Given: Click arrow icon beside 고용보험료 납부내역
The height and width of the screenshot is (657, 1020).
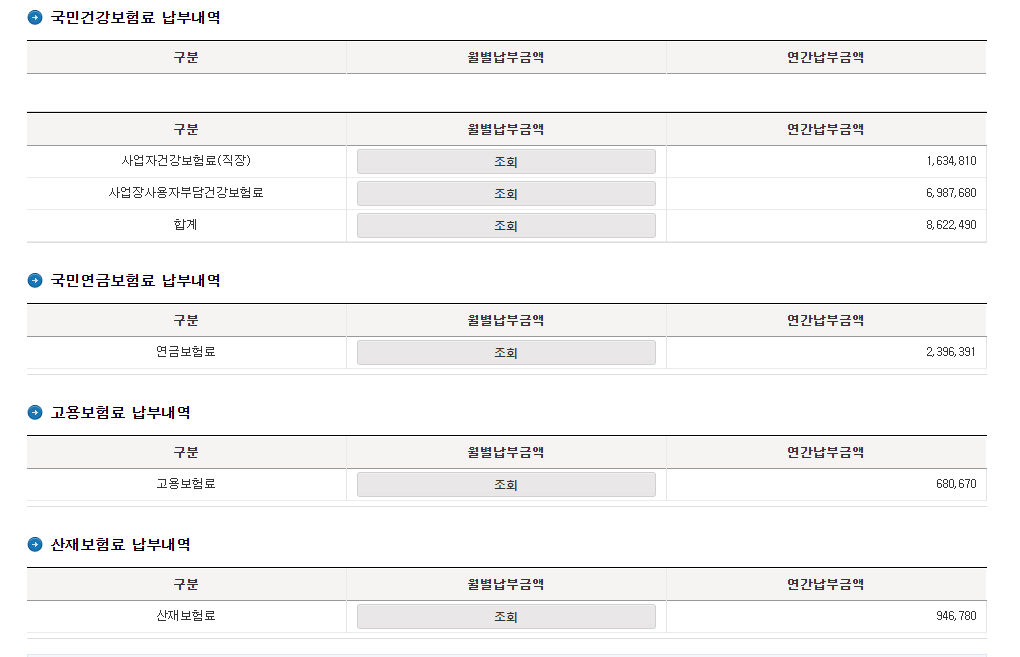Looking at the screenshot, I should [x=35, y=413].
